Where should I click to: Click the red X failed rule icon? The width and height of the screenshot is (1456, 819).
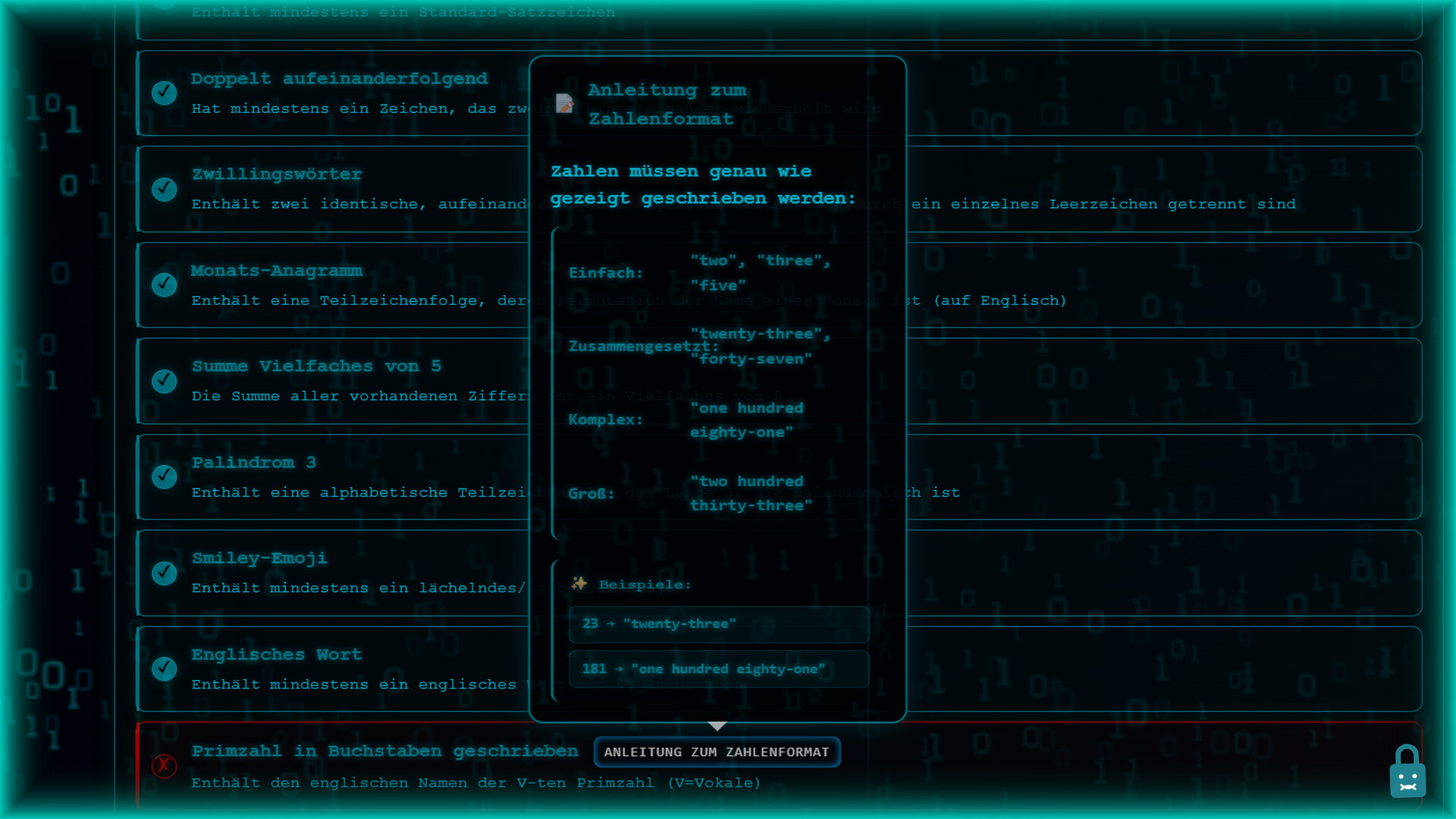[164, 766]
